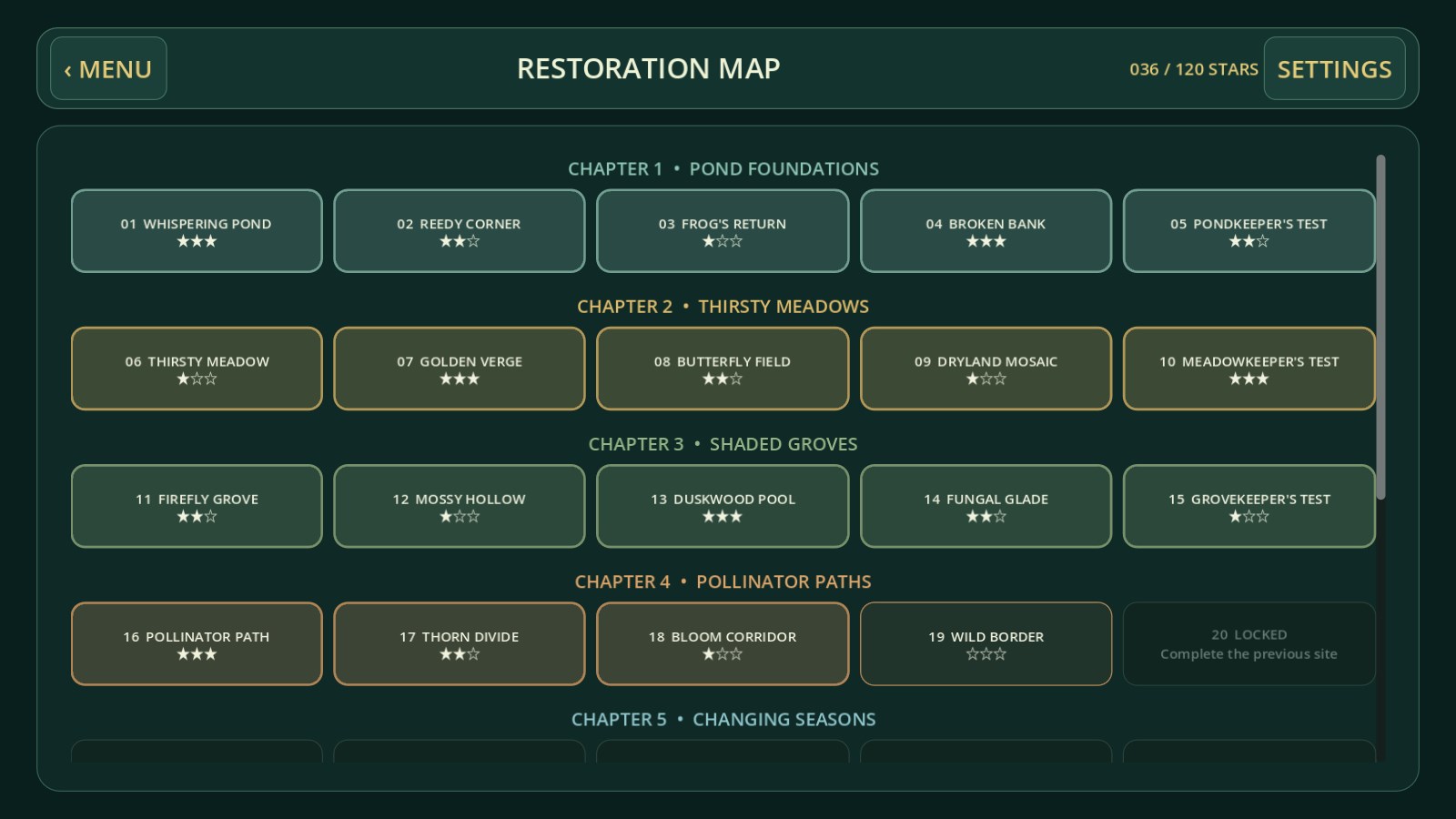Select level 16 Pollinator Path
Image resolution: width=1456 pixels, height=819 pixels.
click(197, 643)
